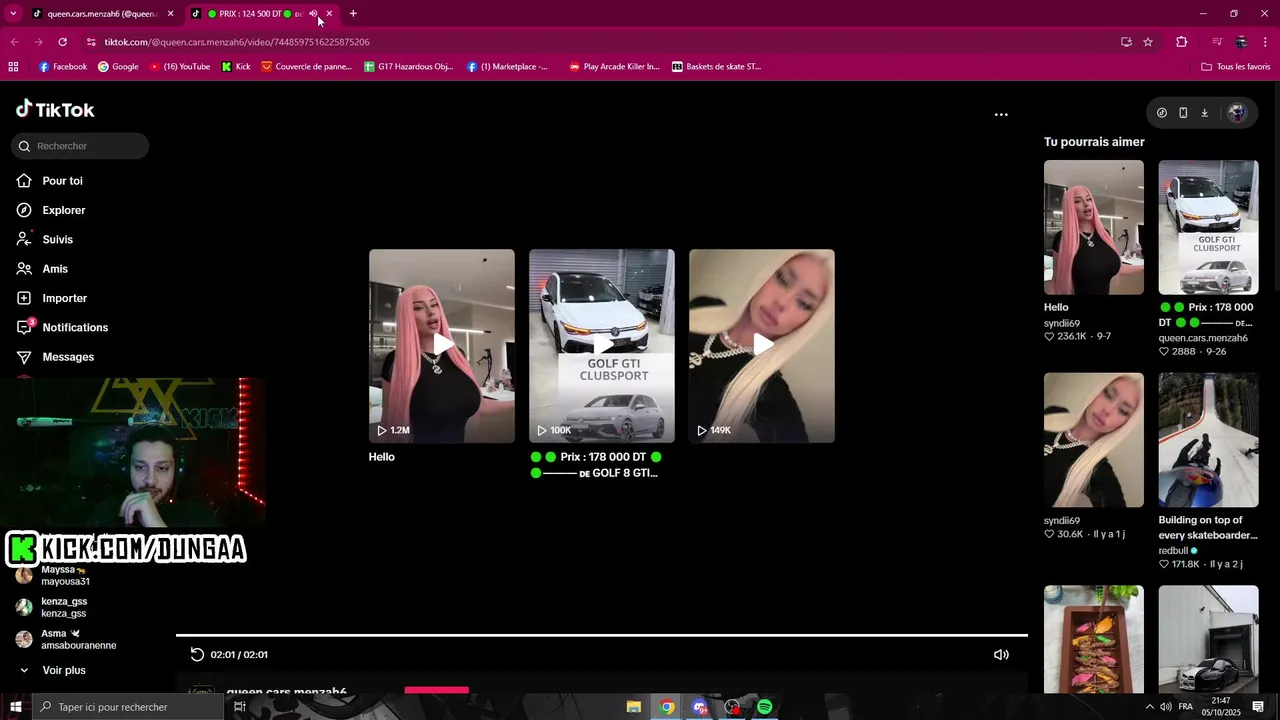
Task: Bookmark this page with star icon
Action: (x=1148, y=42)
